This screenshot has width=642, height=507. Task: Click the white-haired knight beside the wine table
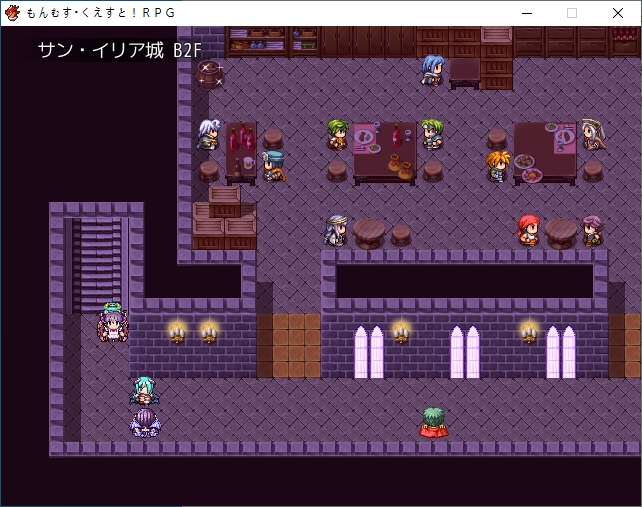209,134
